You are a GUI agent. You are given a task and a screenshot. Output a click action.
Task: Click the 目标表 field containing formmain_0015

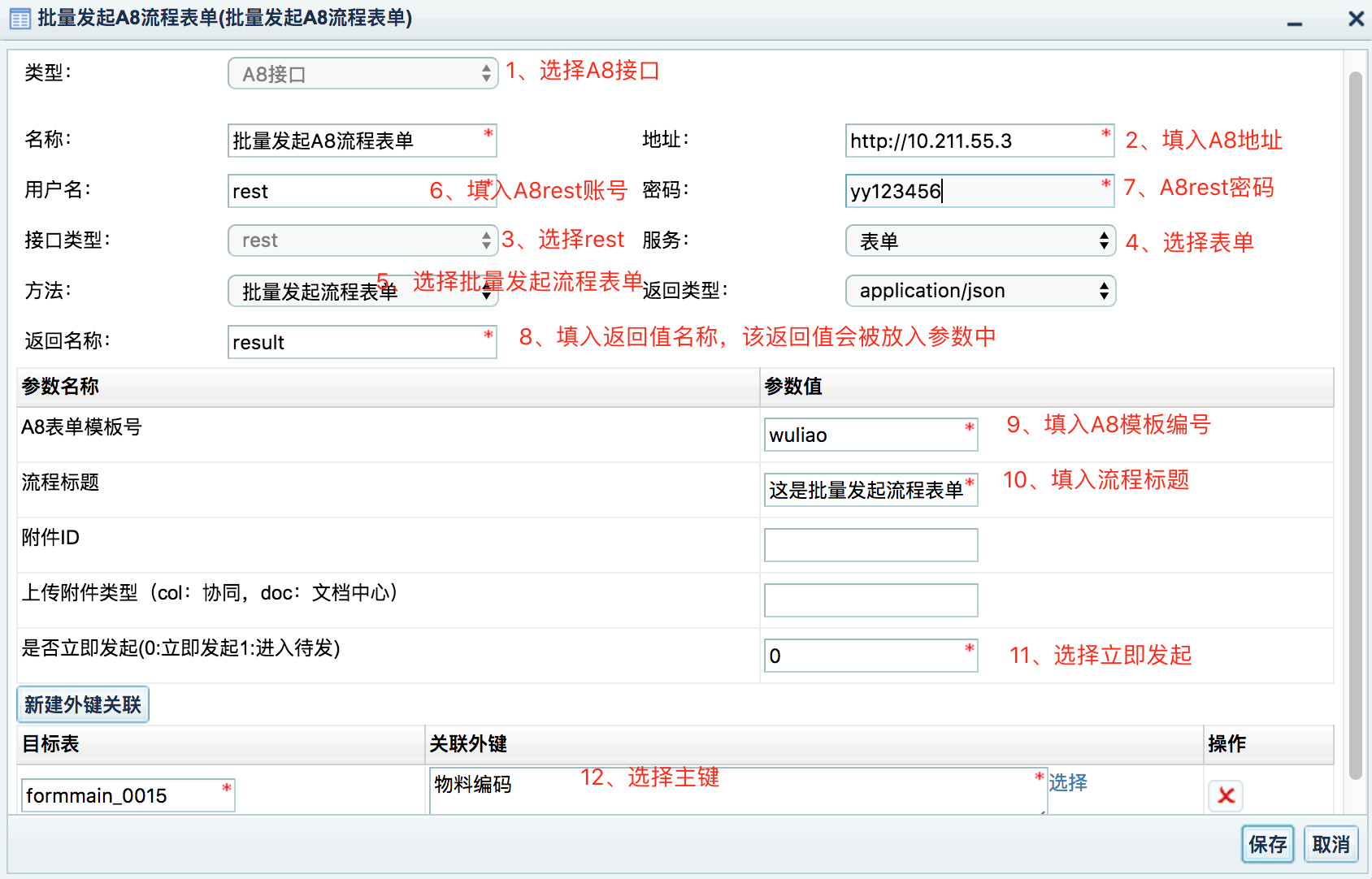point(128,795)
